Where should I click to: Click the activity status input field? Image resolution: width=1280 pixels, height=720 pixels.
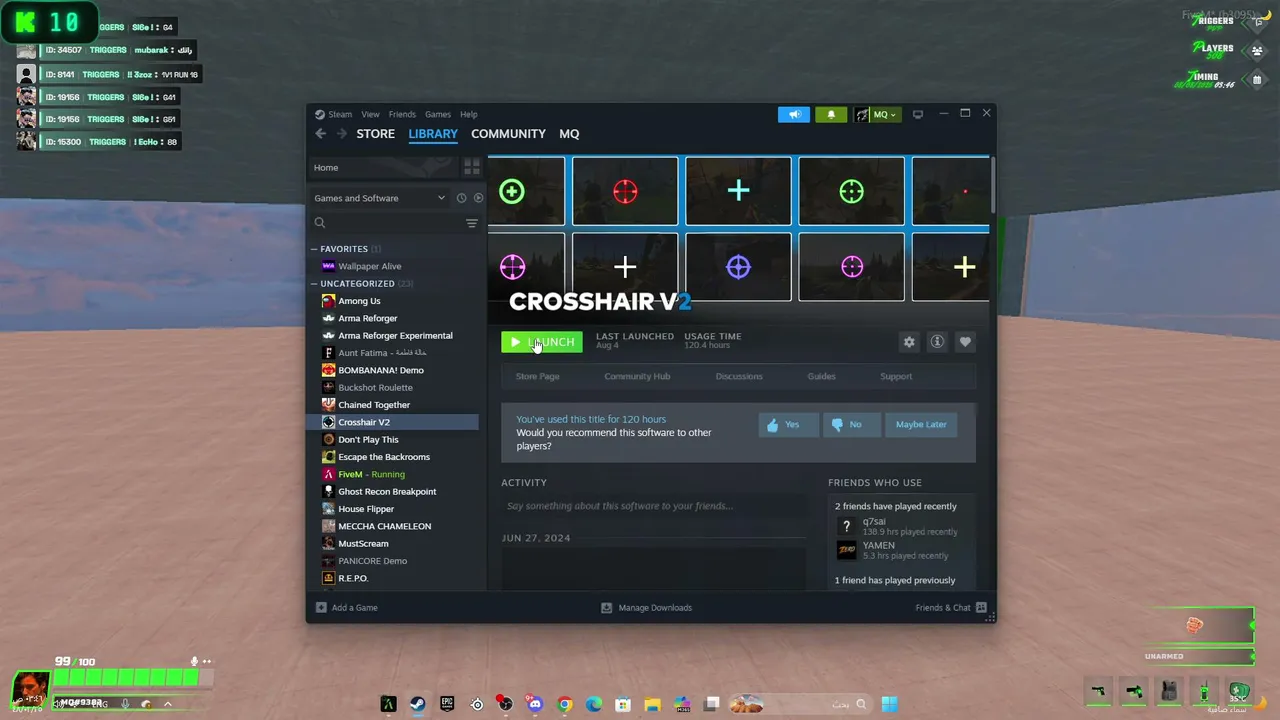(653, 506)
